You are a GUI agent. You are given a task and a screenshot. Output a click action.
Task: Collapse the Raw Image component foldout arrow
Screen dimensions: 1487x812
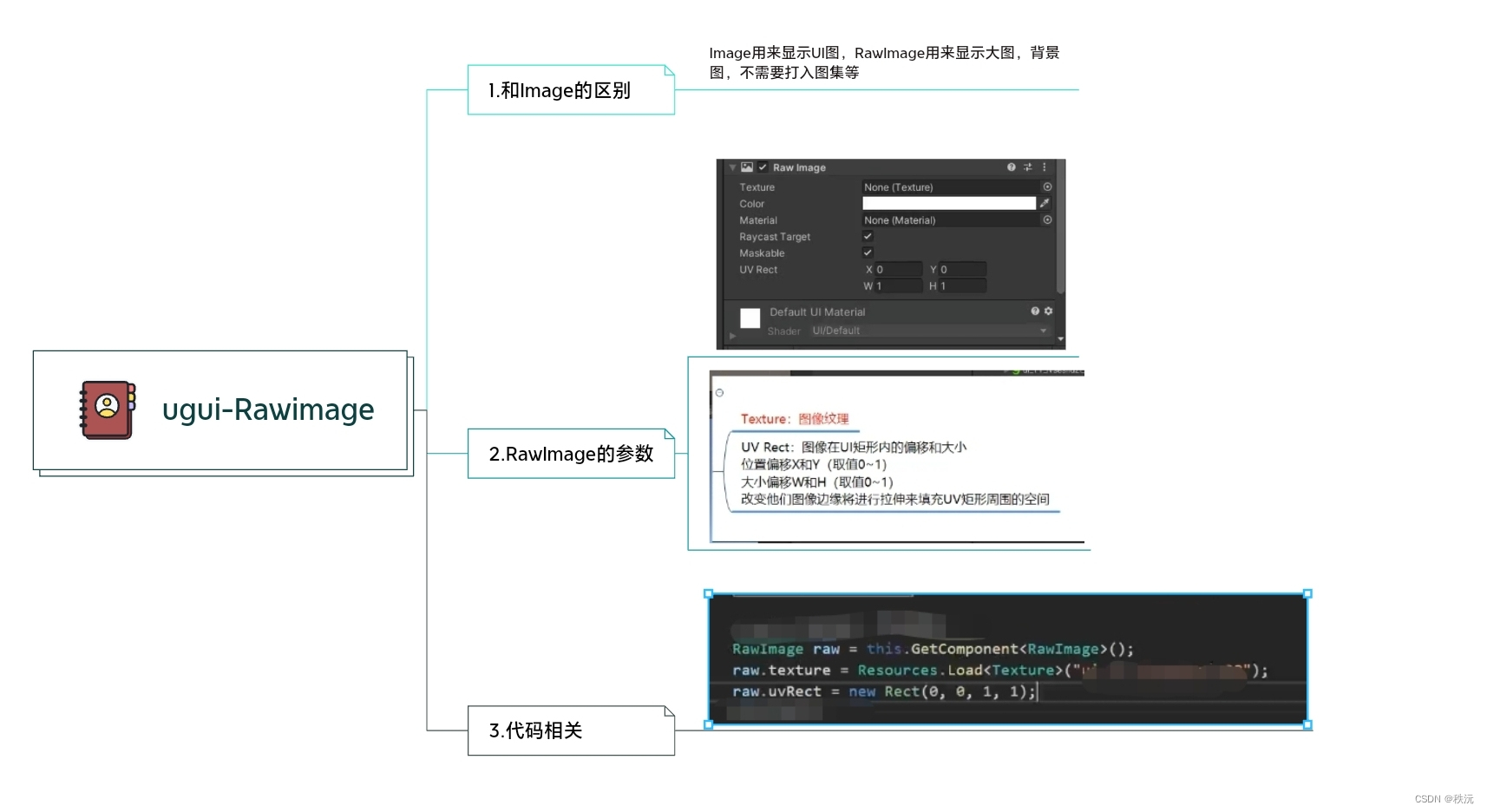732,167
